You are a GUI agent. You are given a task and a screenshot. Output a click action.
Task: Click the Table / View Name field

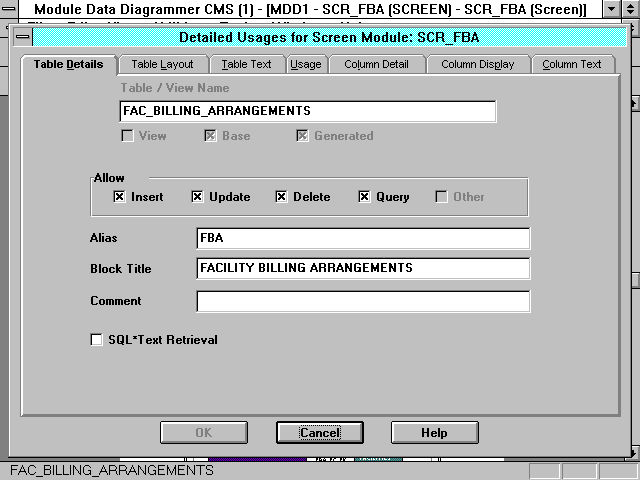coord(308,111)
